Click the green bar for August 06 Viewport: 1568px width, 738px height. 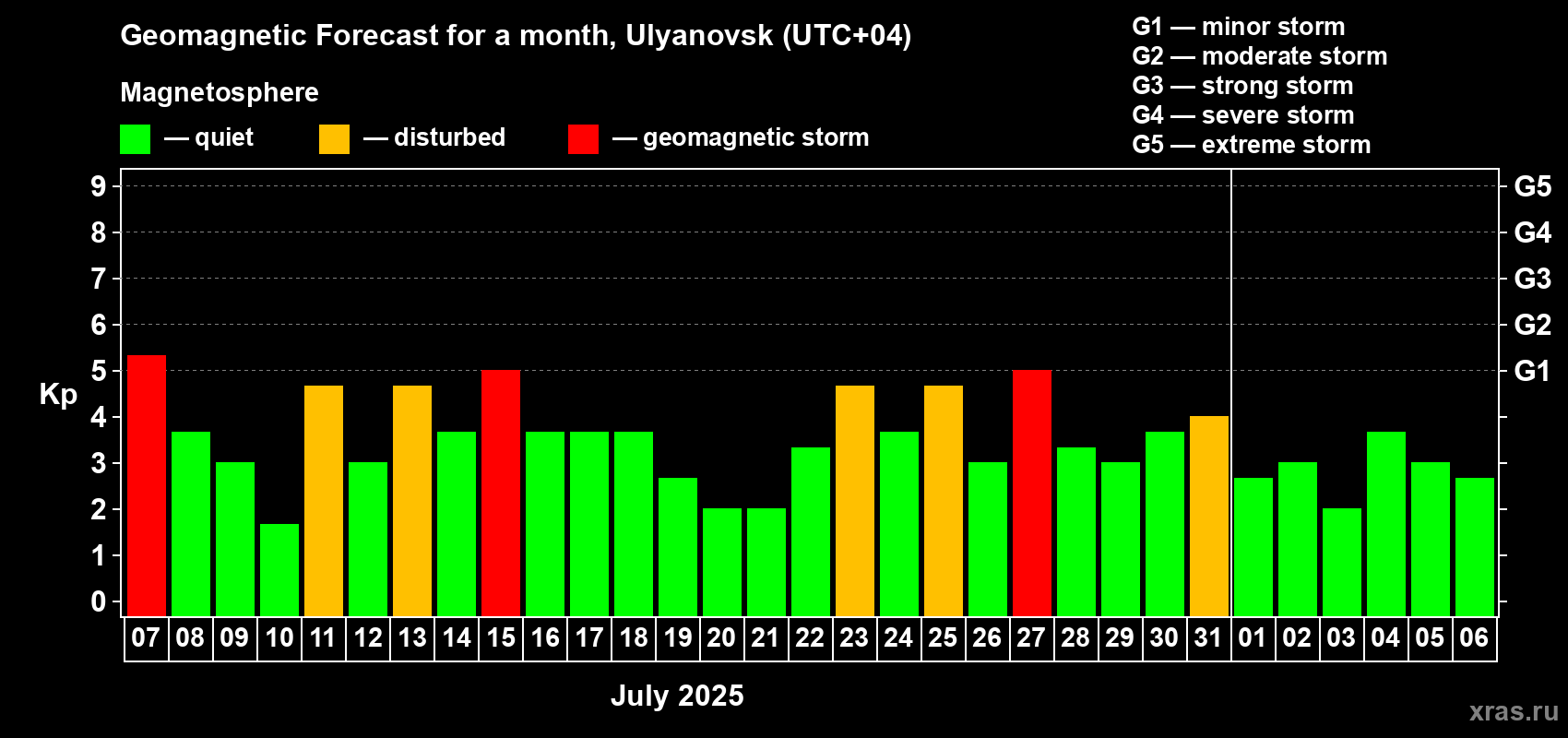[x=1475, y=547]
